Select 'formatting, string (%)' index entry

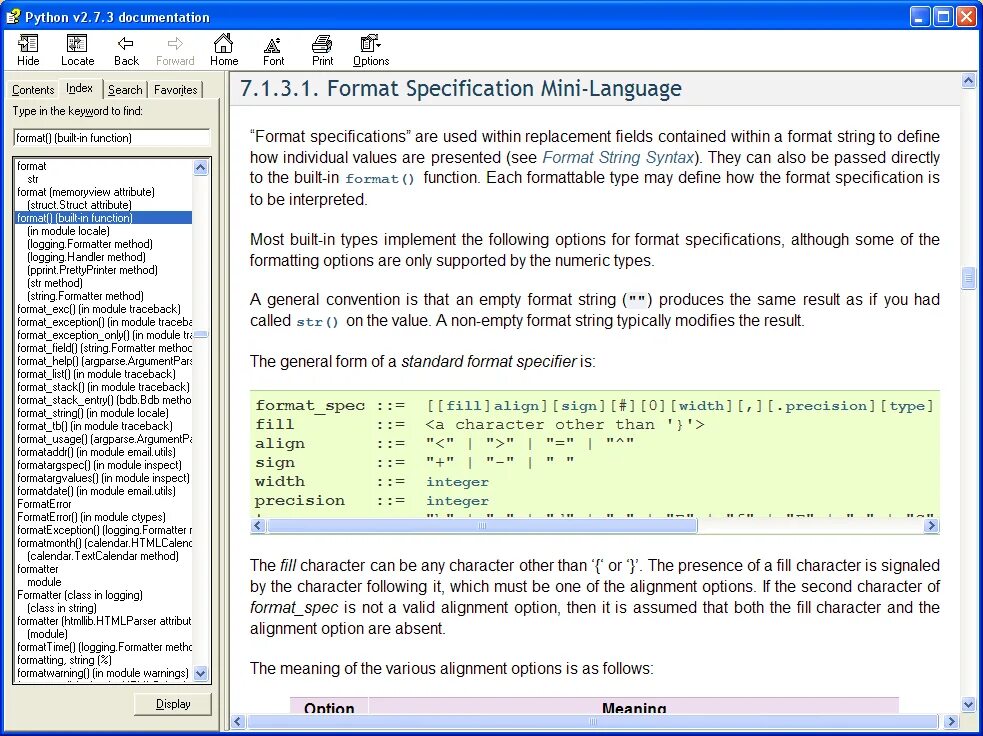coord(64,660)
